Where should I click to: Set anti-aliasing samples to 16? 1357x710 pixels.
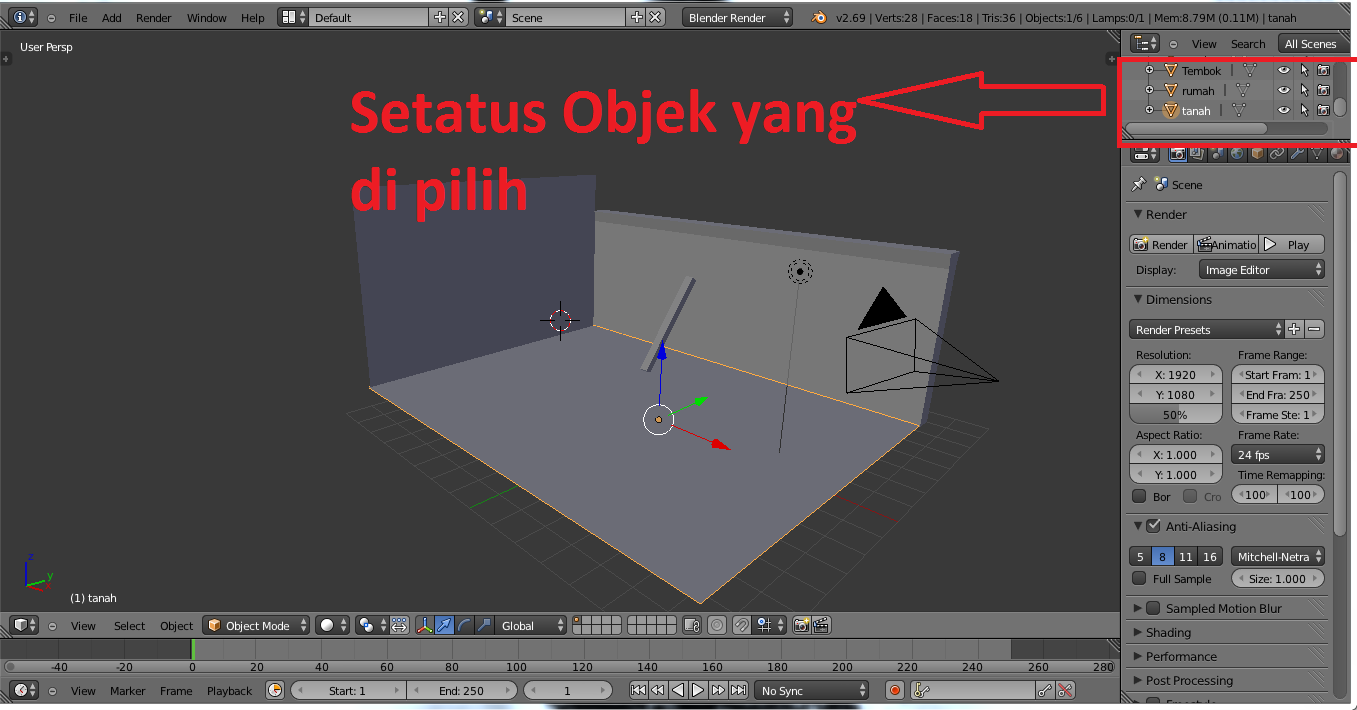(1210, 556)
